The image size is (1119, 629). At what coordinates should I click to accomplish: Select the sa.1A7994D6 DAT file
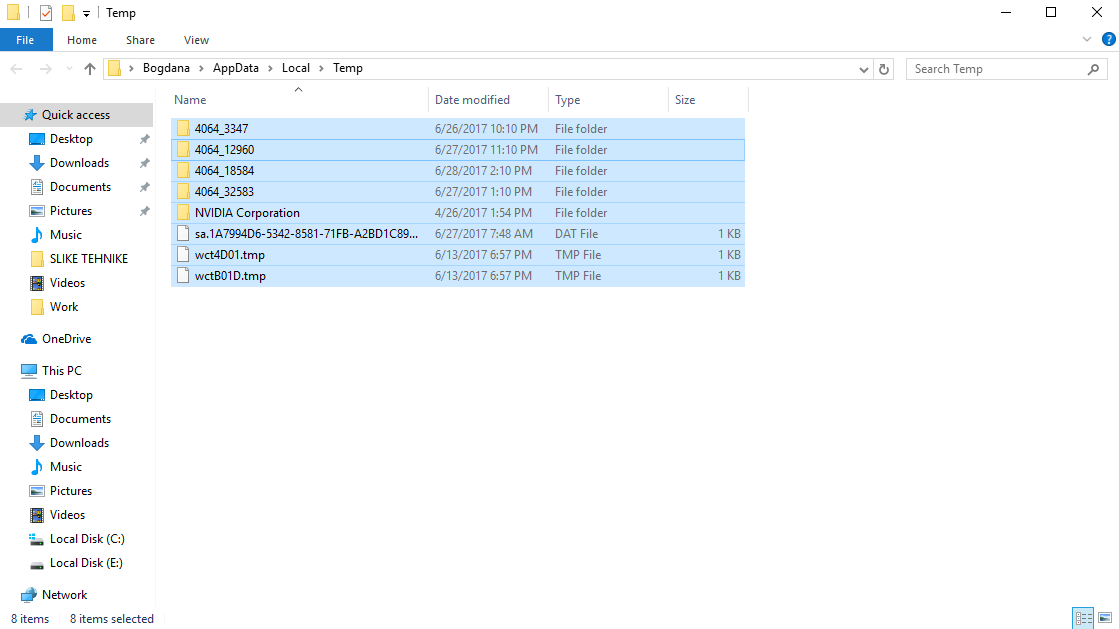coord(457,233)
